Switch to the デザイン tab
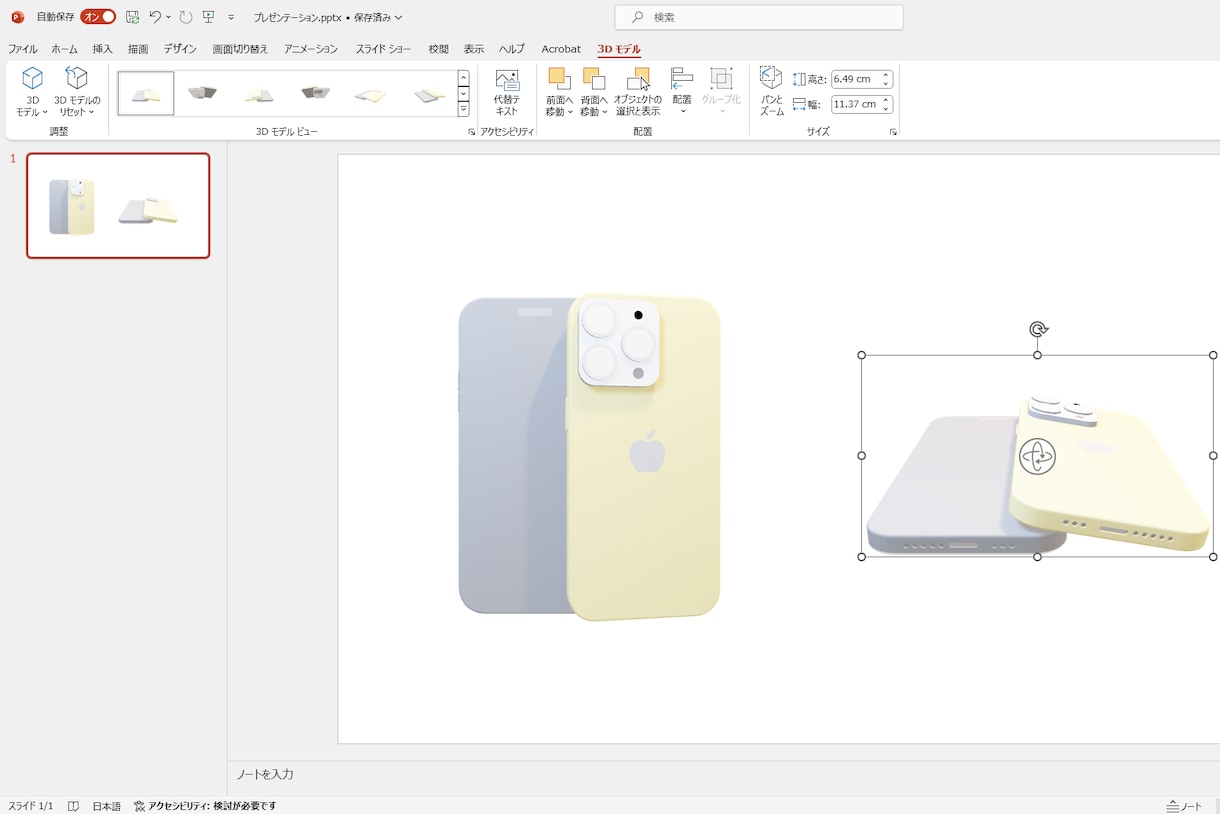Image resolution: width=1220 pixels, height=814 pixels. (180, 49)
